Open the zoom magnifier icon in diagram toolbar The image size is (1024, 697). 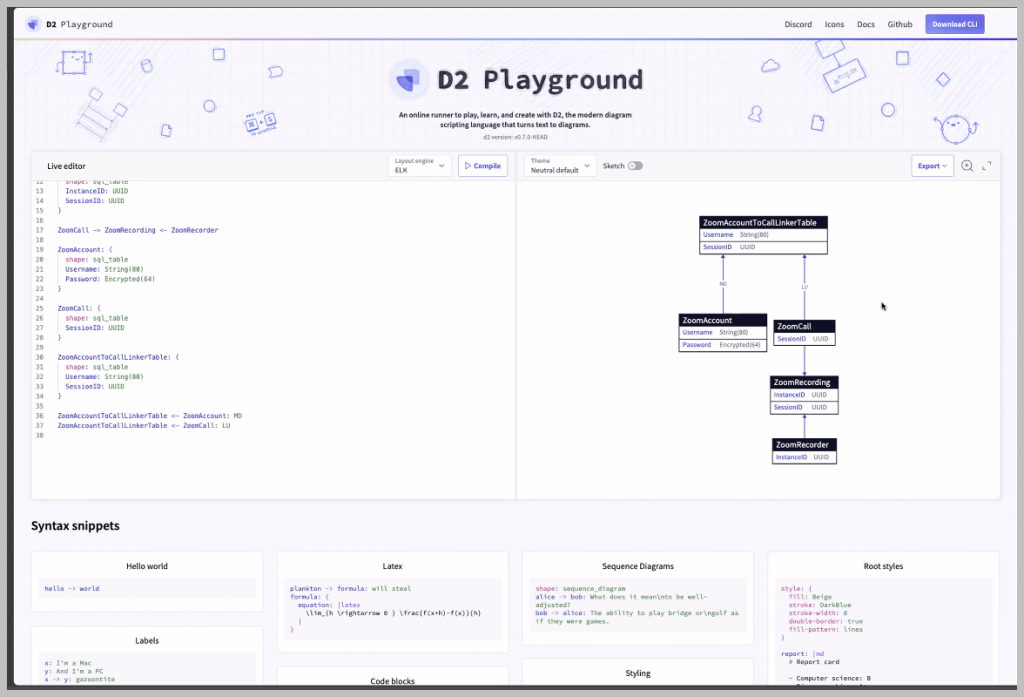pyautogui.click(x=967, y=166)
